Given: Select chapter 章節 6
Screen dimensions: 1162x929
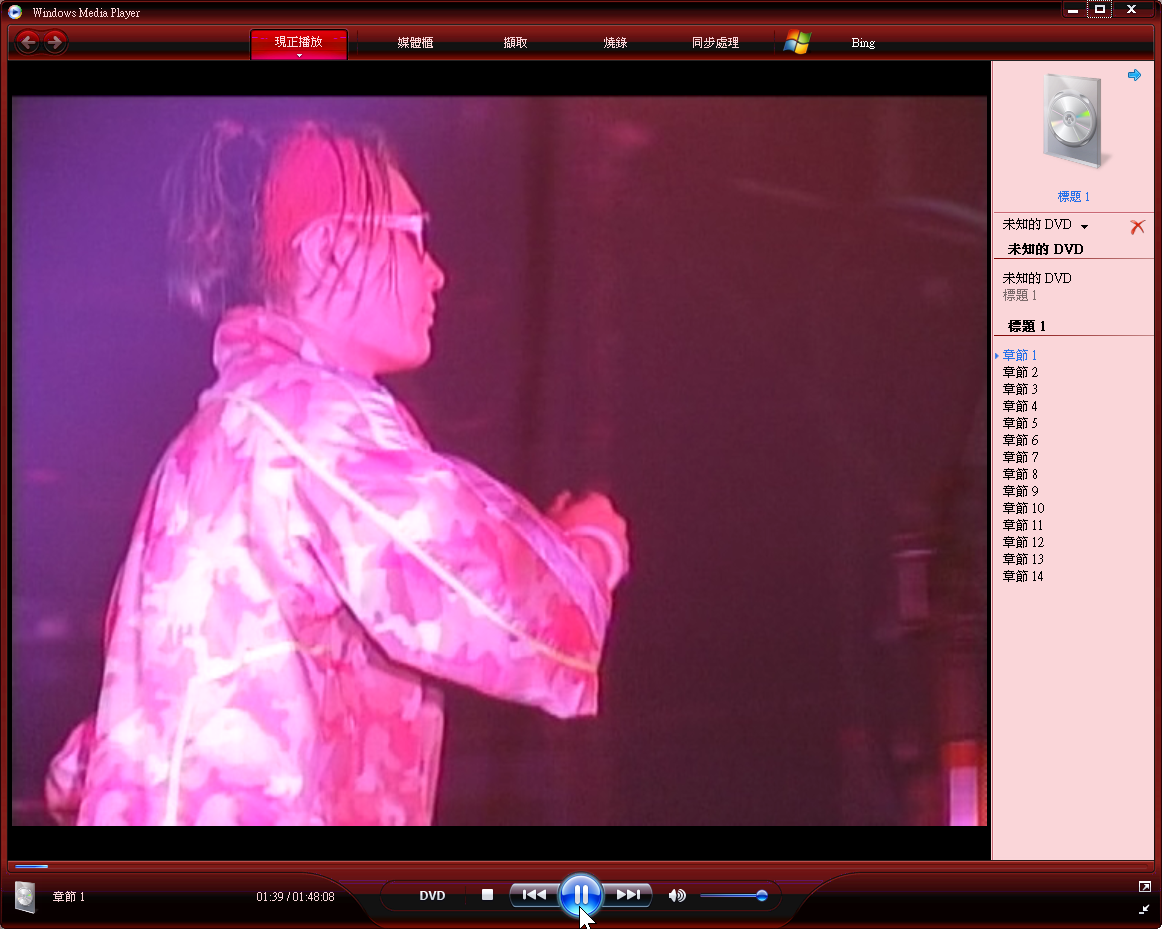Looking at the screenshot, I should tap(1020, 440).
